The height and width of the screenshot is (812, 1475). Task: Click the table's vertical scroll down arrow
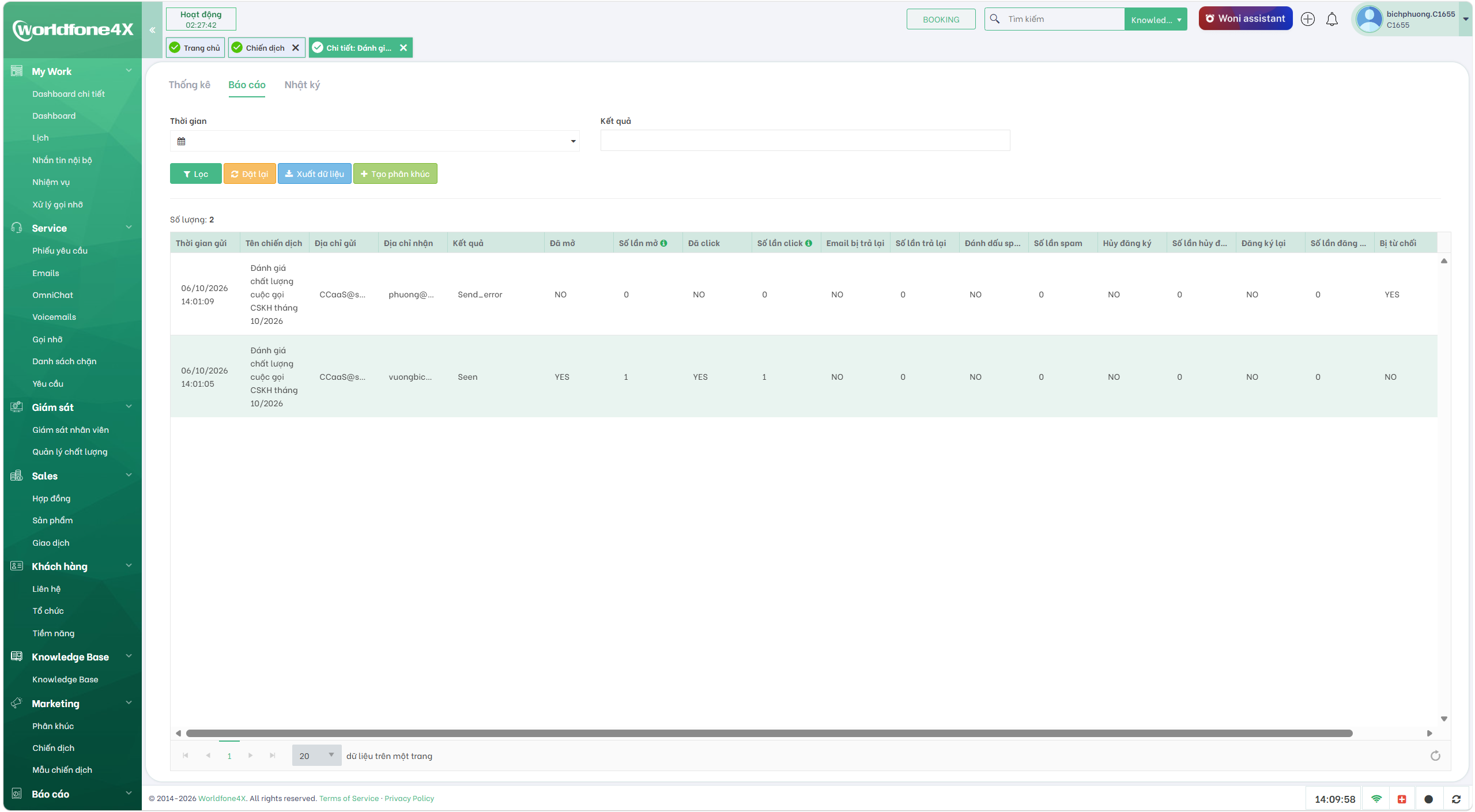(x=1443, y=719)
